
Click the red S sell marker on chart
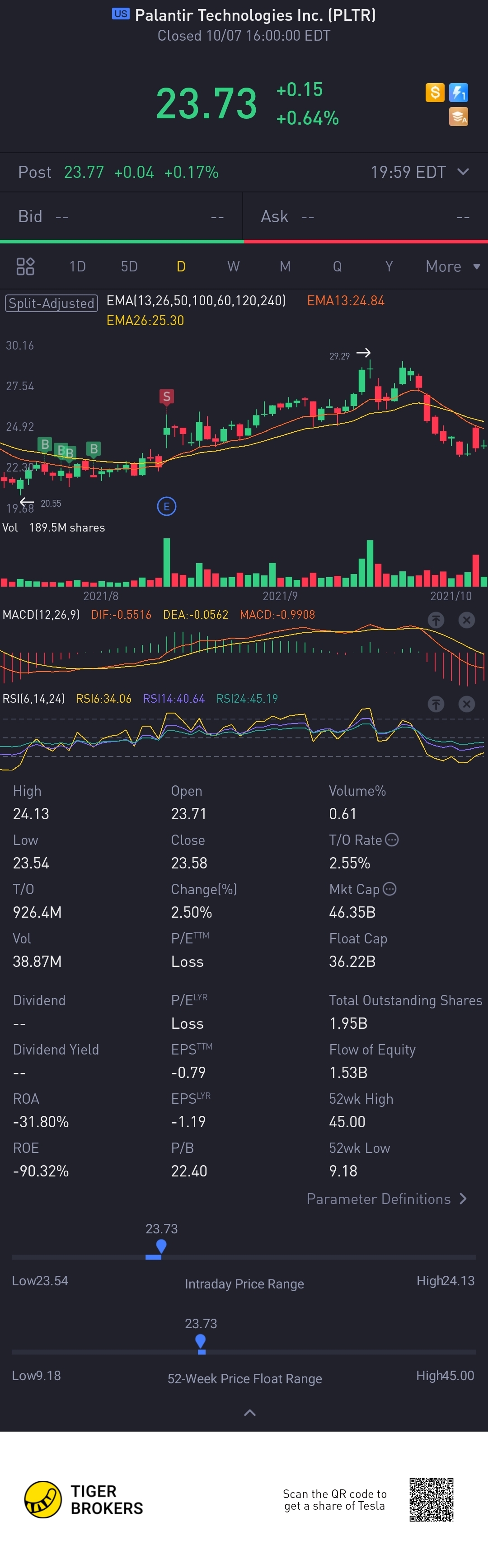point(166,397)
